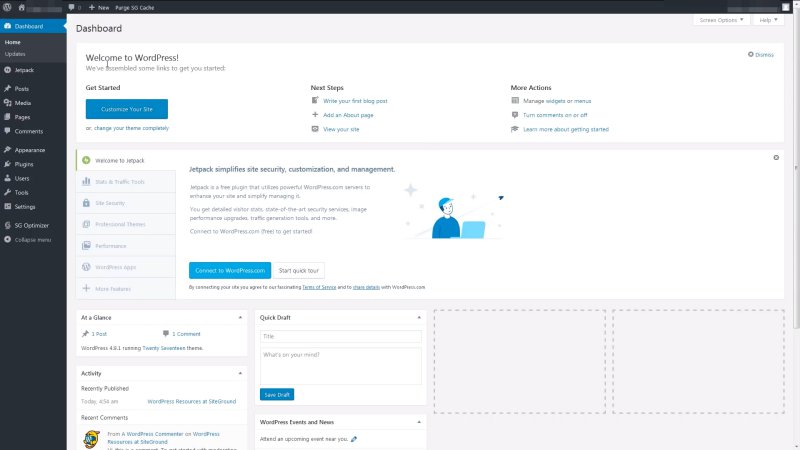Image resolution: width=800 pixels, height=450 pixels.
Task: Click the Customize Your Site button
Action: tap(127, 109)
